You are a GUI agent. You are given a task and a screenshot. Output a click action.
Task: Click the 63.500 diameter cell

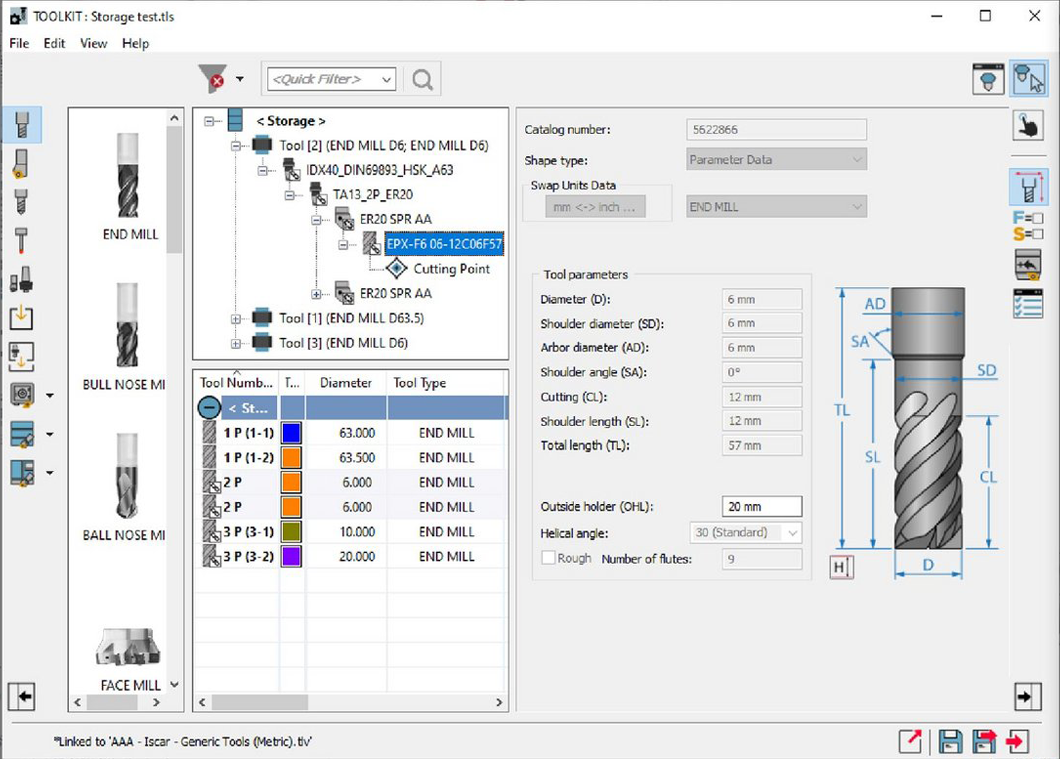(345, 458)
